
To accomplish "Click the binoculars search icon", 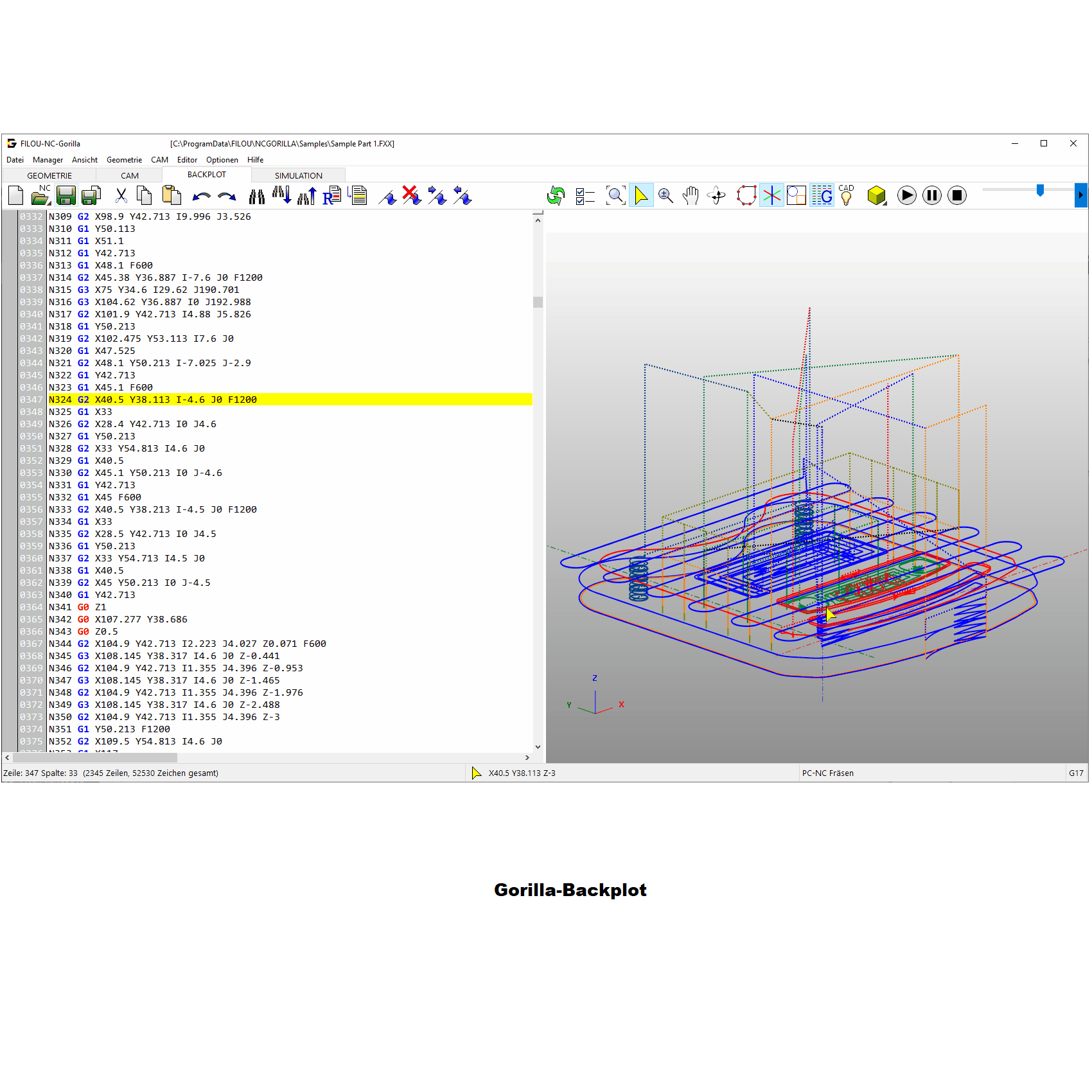I will tap(257, 197).
